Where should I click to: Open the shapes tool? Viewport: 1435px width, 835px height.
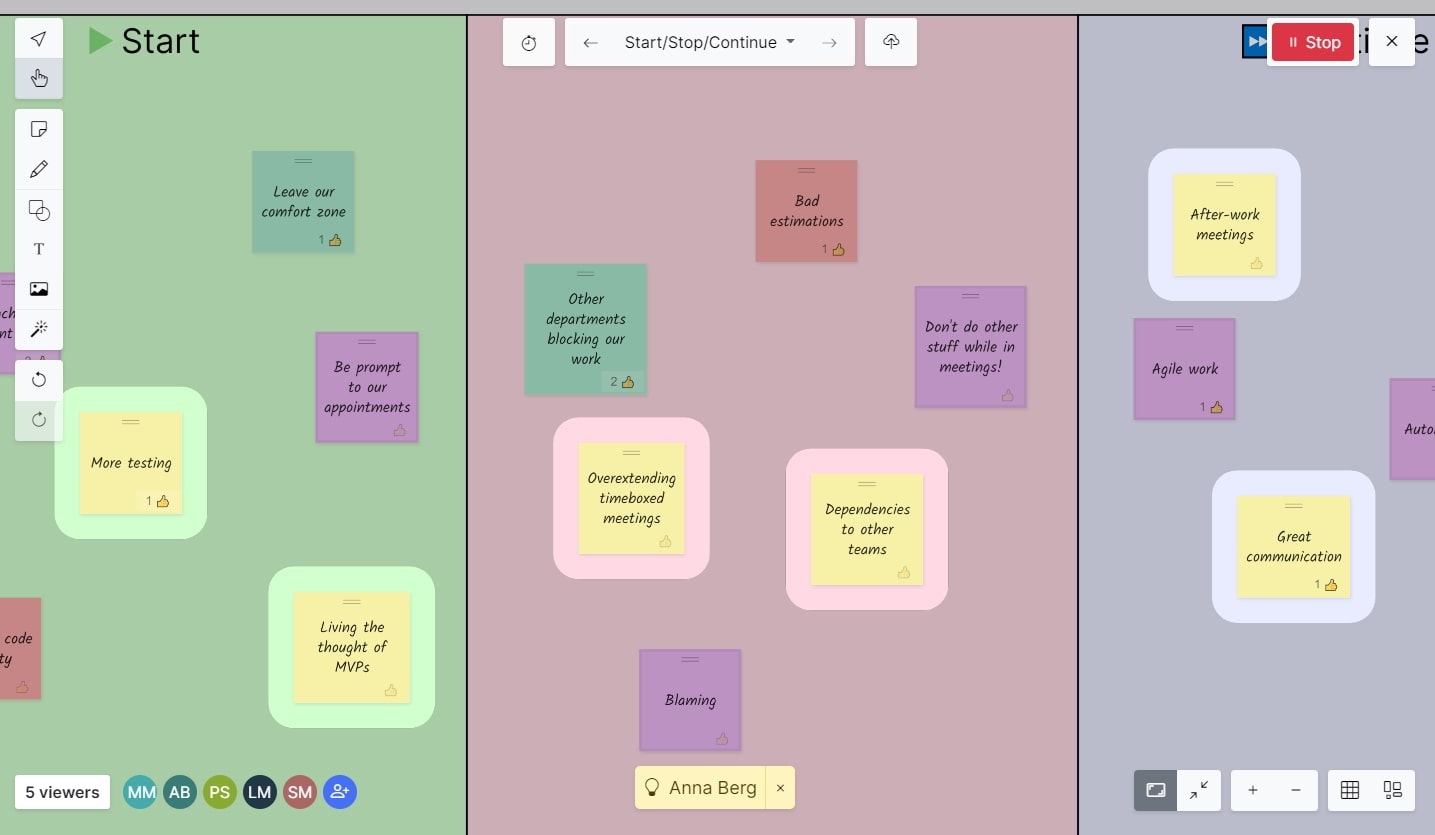[38, 210]
